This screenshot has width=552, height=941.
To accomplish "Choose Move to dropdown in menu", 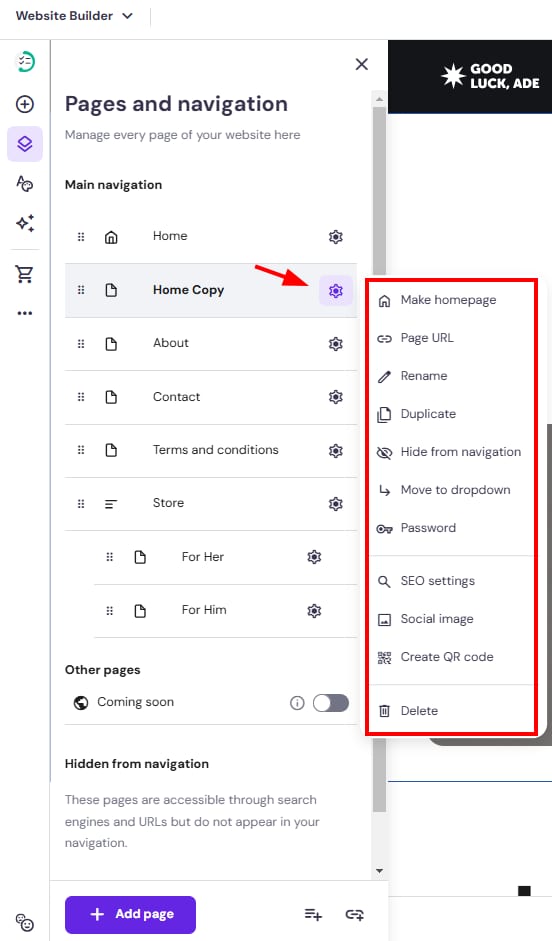I will [449, 490].
